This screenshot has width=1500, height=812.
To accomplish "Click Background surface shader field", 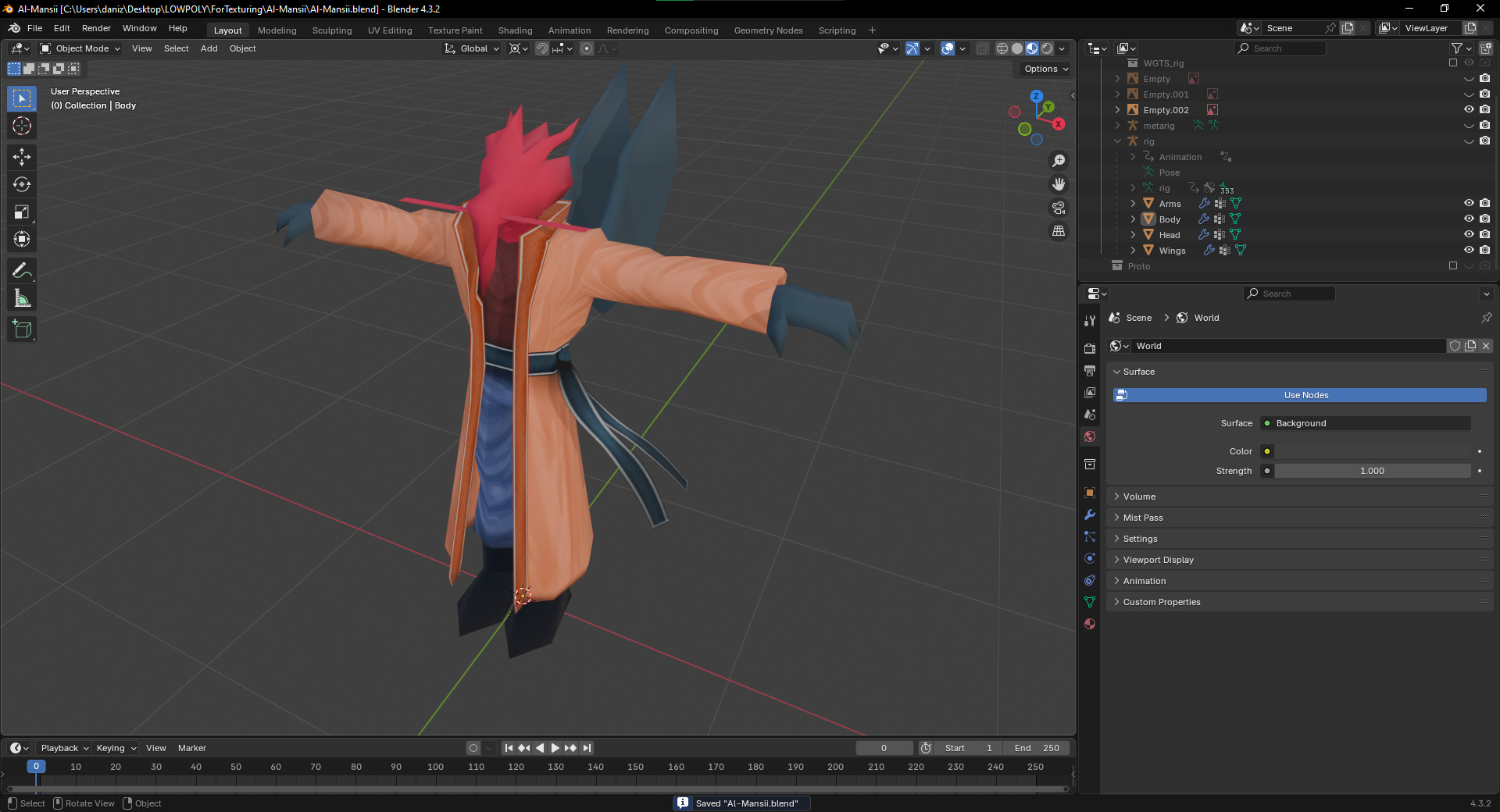I will tap(1366, 423).
